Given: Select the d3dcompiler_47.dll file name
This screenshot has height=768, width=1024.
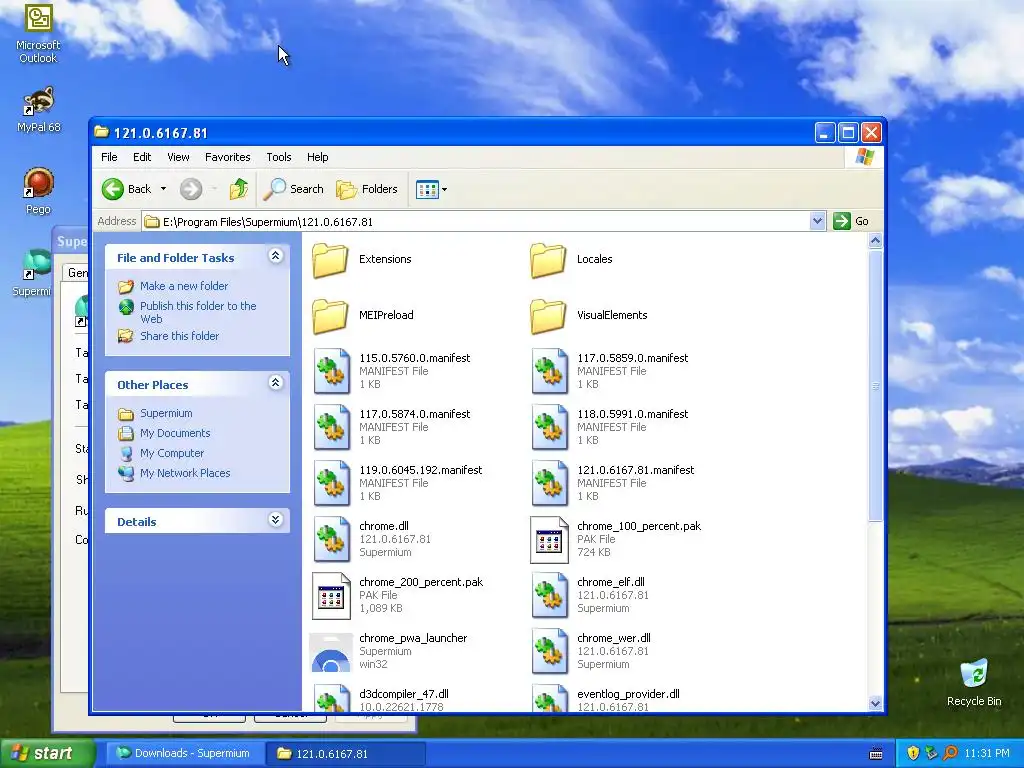Looking at the screenshot, I should (404, 694).
